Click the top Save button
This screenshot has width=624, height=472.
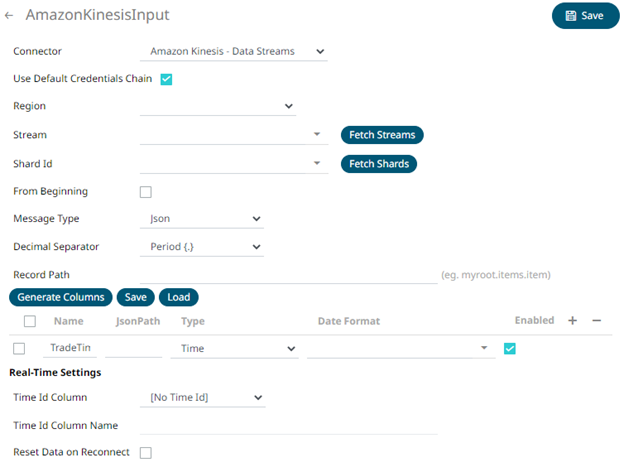click(x=585, y=16)
